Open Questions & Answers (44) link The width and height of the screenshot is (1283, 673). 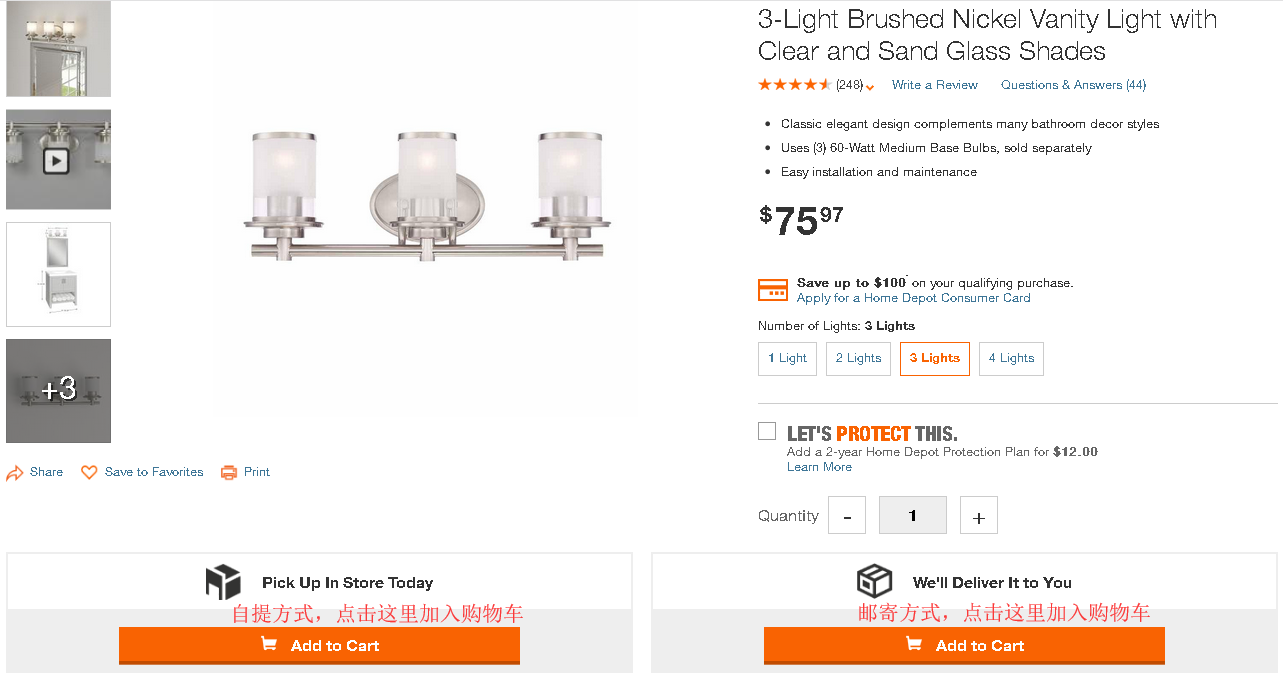point(1073,85)
